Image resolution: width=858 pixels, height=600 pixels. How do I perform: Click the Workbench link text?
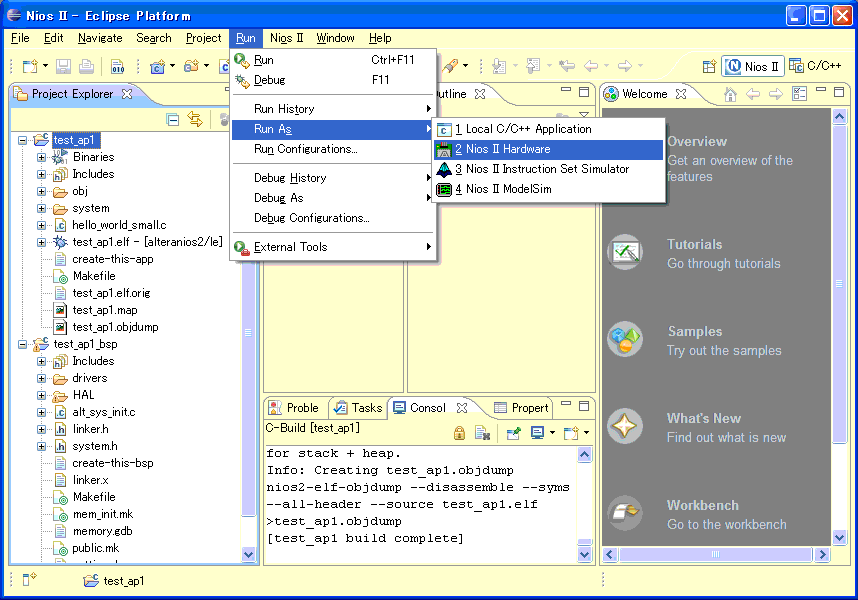tap(703, 505)
